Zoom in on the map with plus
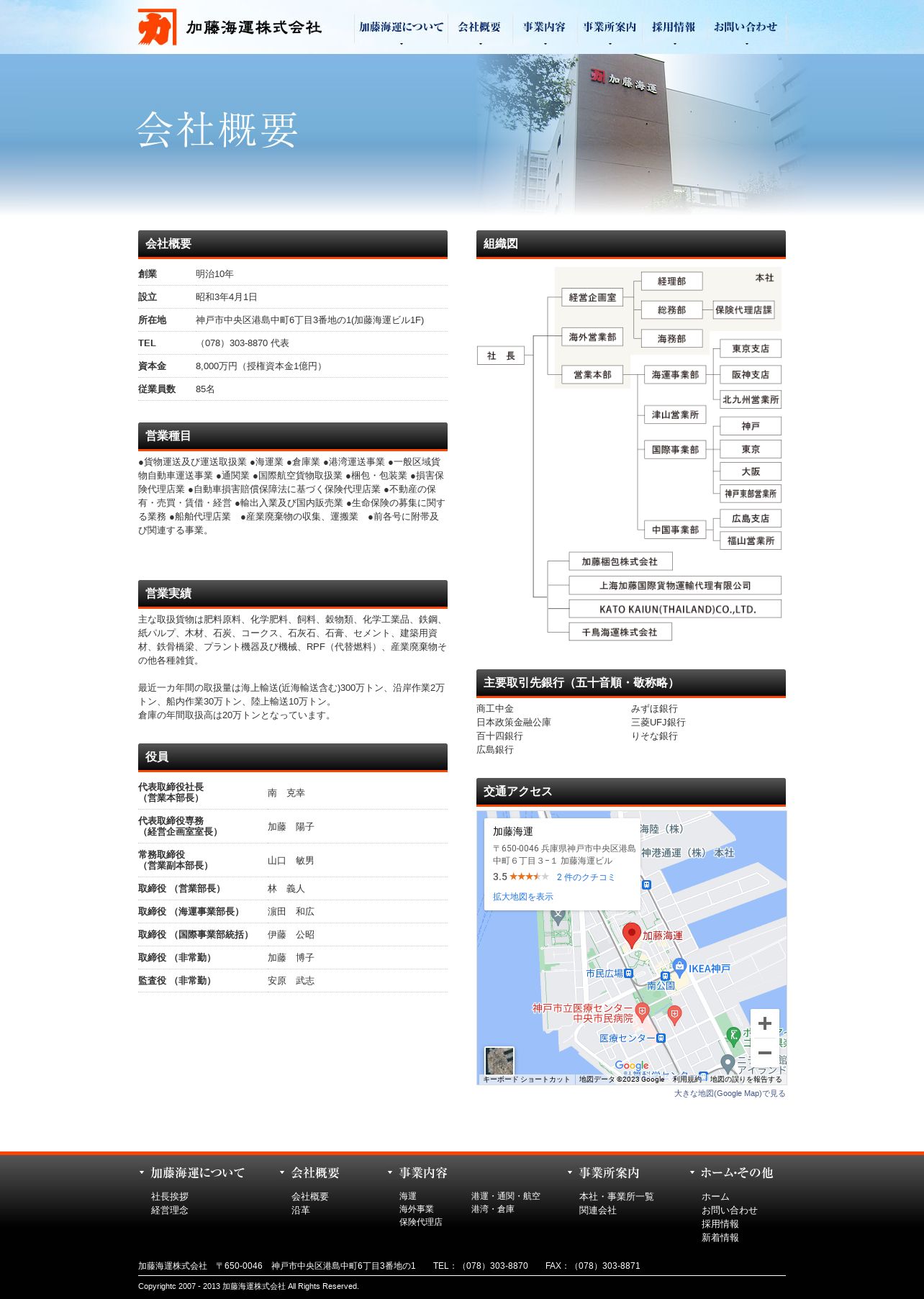The width and height of the screenshot is (924, 1299). pos(764,1023)
